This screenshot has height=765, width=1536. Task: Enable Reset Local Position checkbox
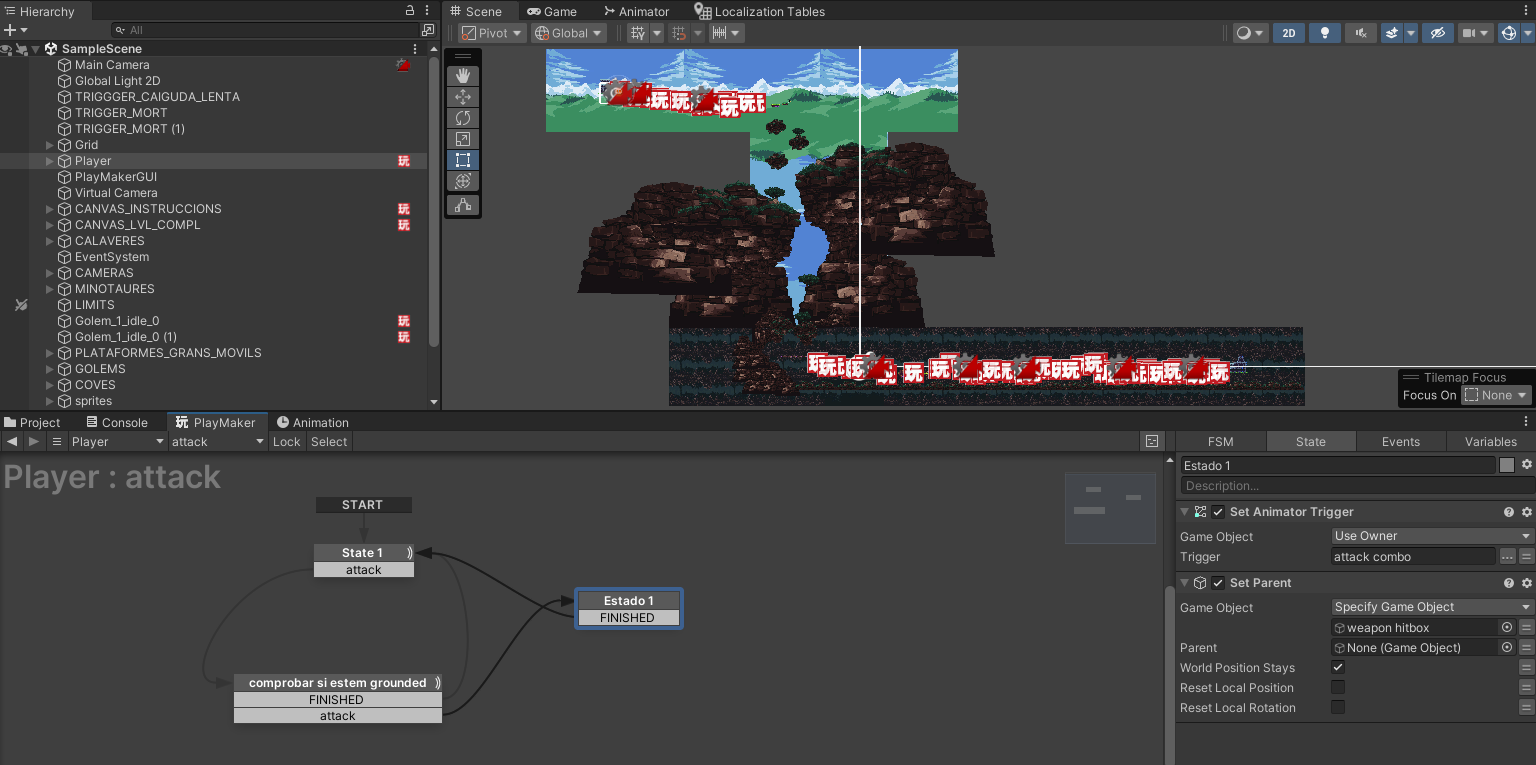(x=1338, y=687)
